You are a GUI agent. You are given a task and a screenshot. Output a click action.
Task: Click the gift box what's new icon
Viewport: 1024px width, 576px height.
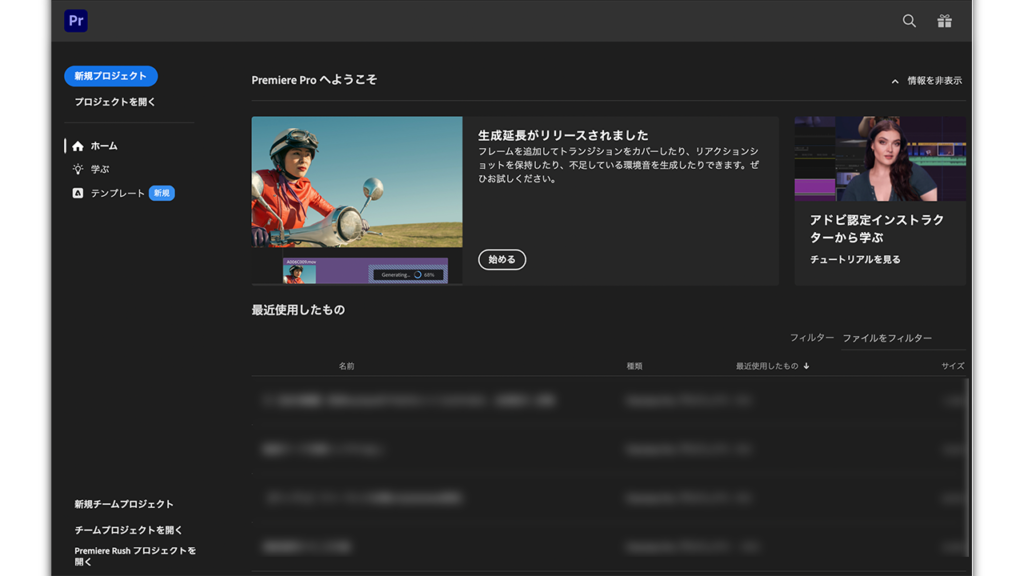(944, 21)
